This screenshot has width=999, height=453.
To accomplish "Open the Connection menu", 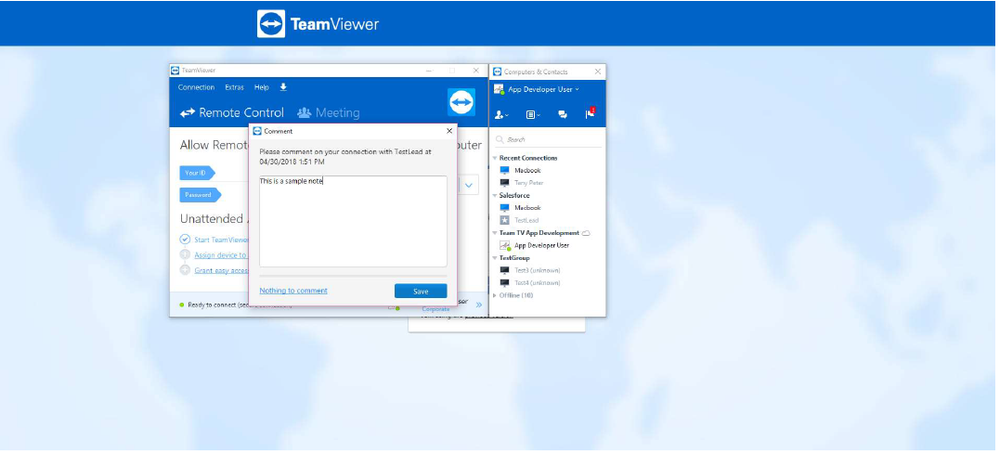I will click(196, 87).
